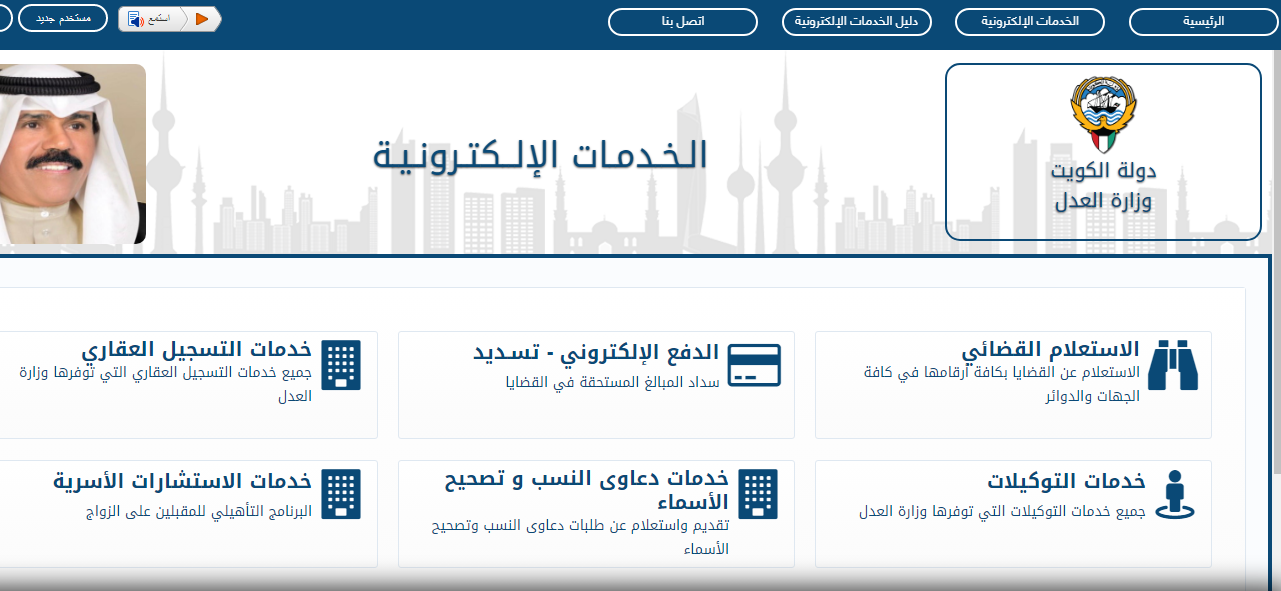This screenshot has height=591, width=1281.
Task: Open خدمات التسجيل العقاري heading link
Action: [197, 350]
